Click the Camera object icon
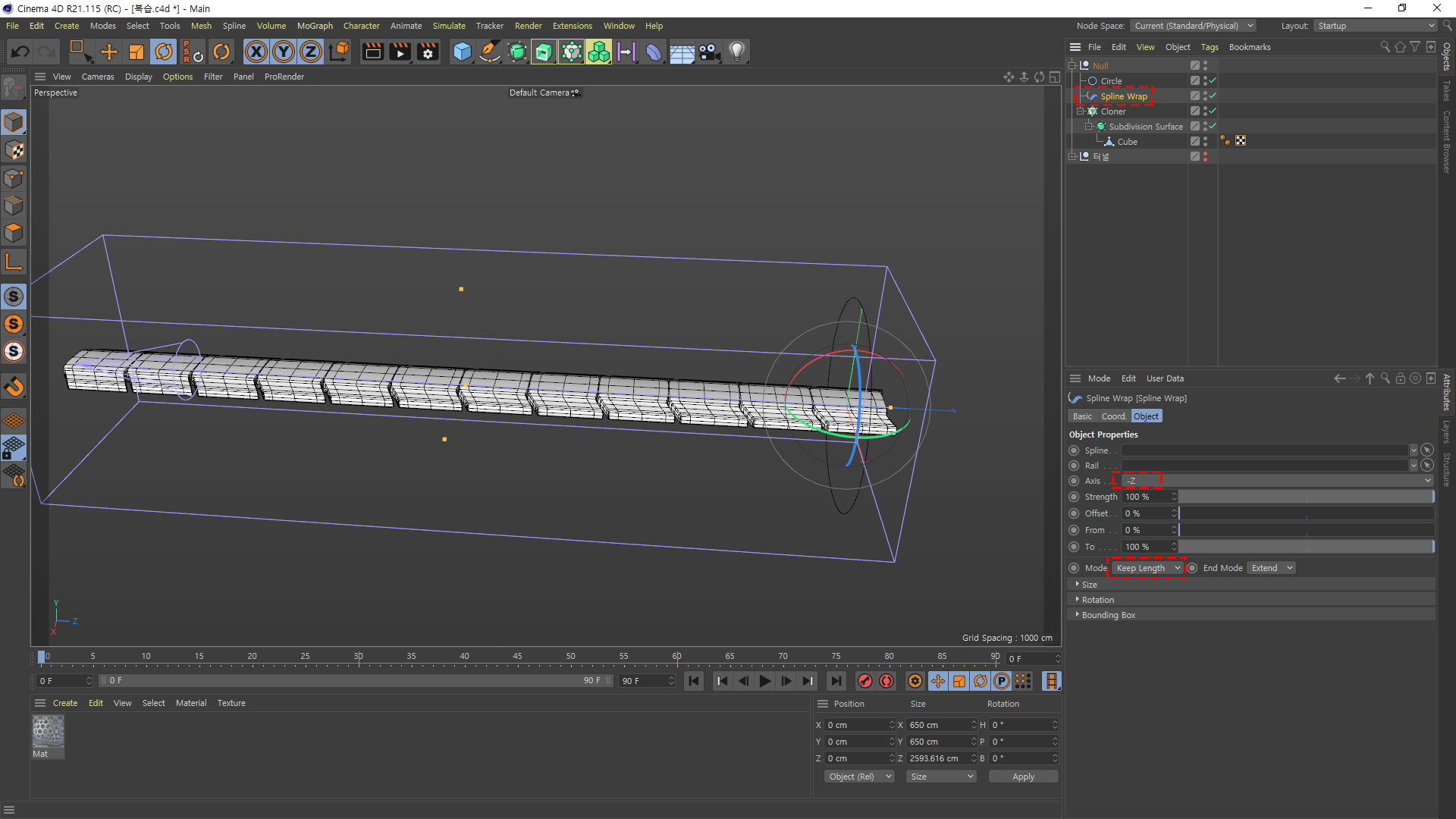Viewport: 1456px width, 819px height. (x=709, y=52)
